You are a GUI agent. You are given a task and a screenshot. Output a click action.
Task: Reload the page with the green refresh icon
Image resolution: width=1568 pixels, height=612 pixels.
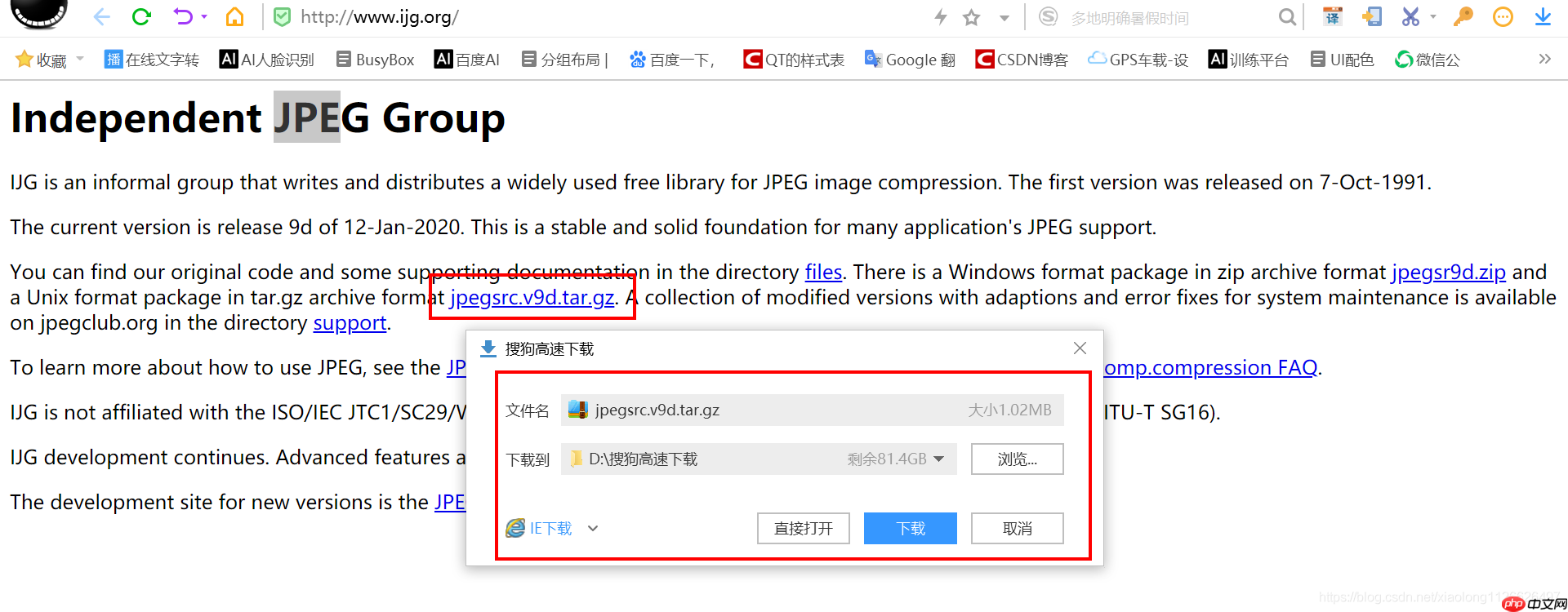coord(141,16)
